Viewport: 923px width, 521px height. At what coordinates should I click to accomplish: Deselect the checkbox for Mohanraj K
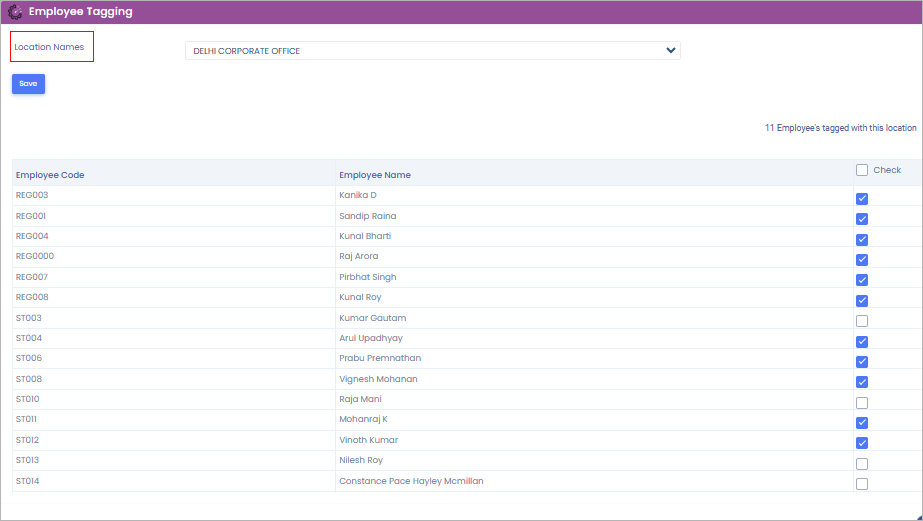(x=862, y=423)
